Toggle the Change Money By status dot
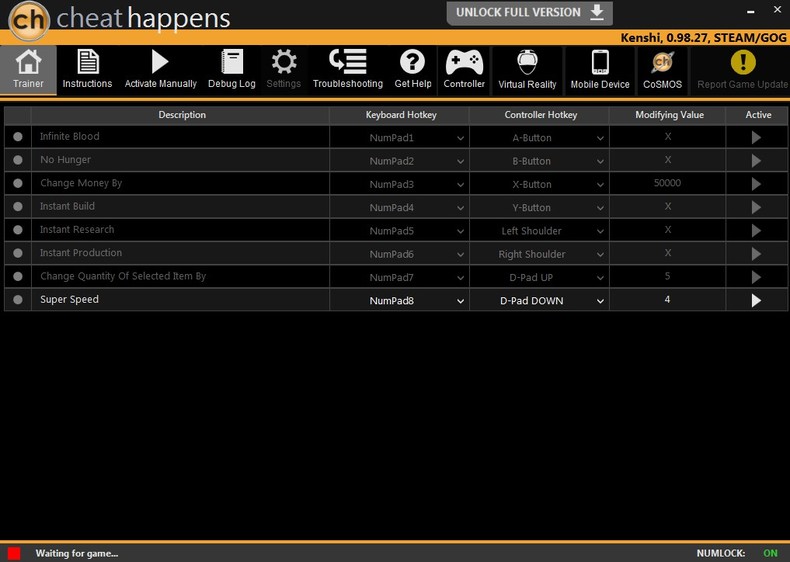The width and height of the screenshot is (790, 562). [x=18, y=183]
